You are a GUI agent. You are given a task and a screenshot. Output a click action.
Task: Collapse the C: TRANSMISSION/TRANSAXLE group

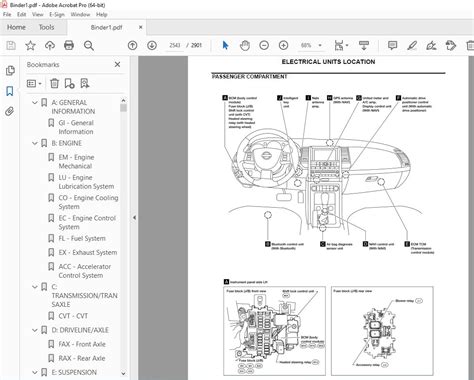[x=35, y=287]
